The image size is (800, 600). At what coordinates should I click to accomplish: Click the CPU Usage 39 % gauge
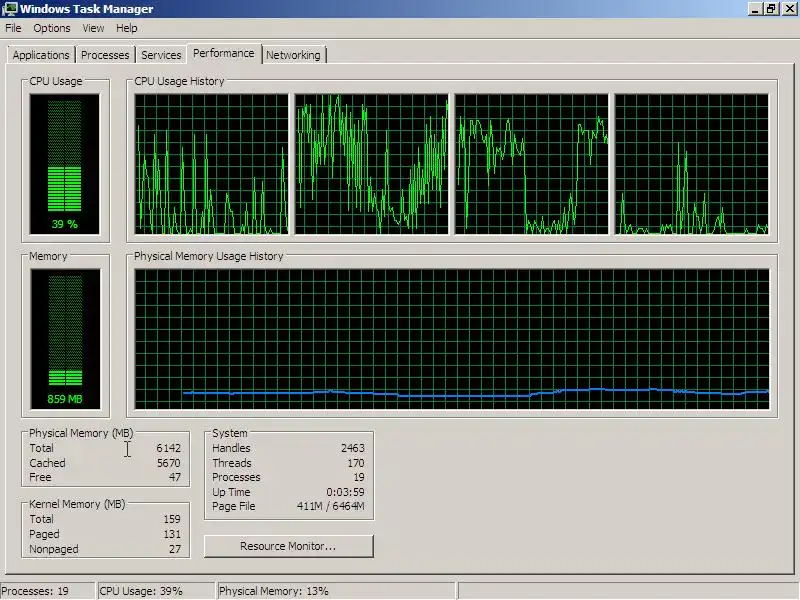64,164
